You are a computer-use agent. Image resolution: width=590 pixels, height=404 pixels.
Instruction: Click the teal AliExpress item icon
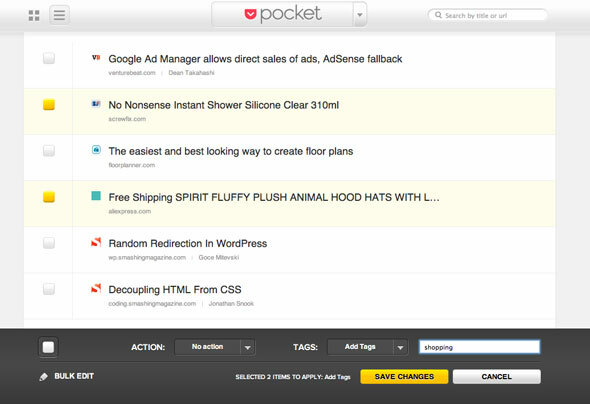tap(96, 196)
